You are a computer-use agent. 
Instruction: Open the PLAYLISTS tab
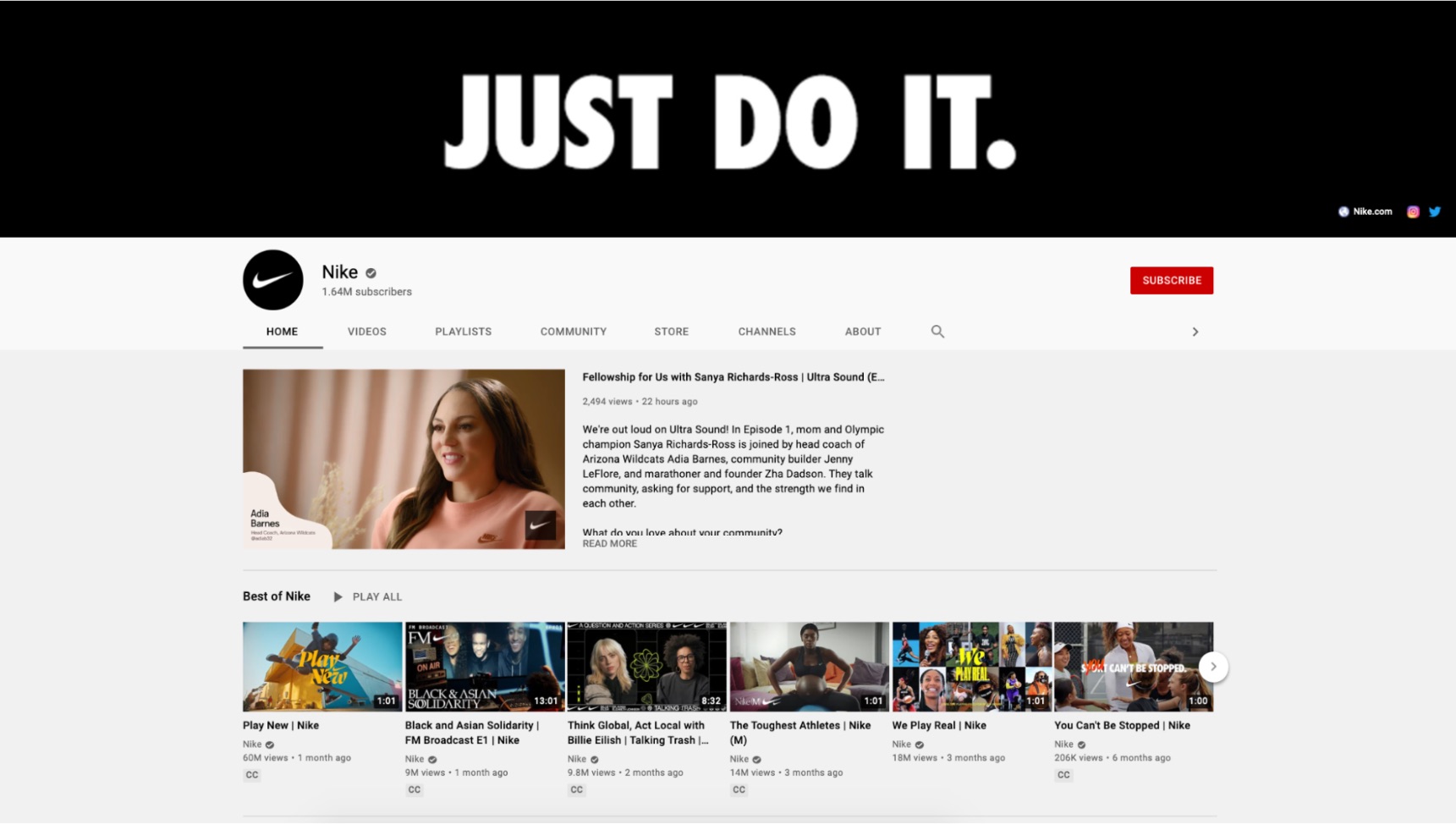(x=464, y=332)
